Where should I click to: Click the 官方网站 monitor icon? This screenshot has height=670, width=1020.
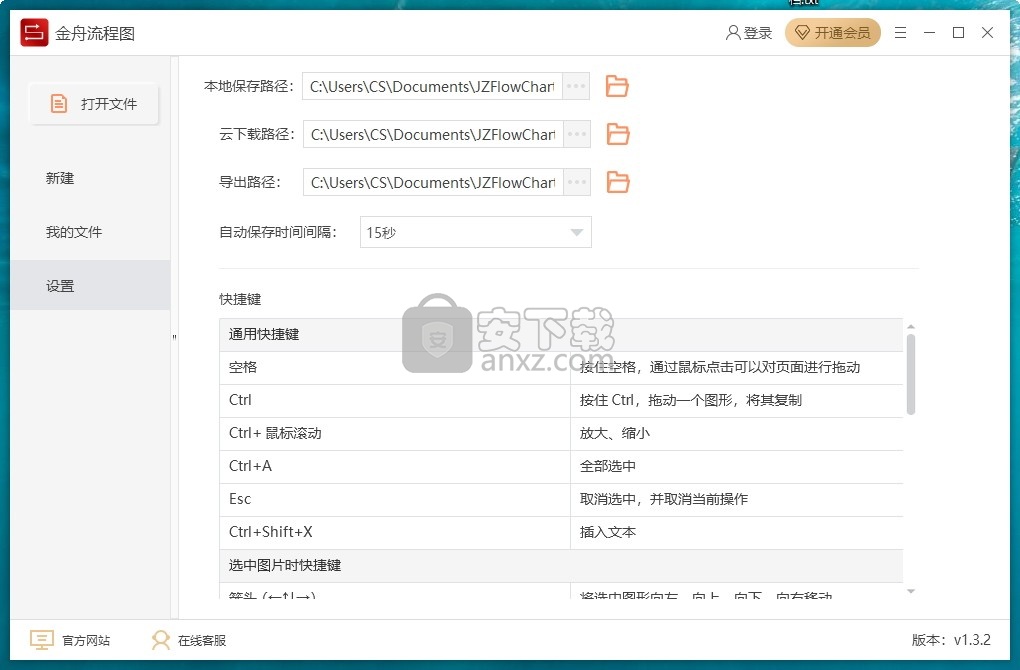pyautogui.click(x=42, y=640)
